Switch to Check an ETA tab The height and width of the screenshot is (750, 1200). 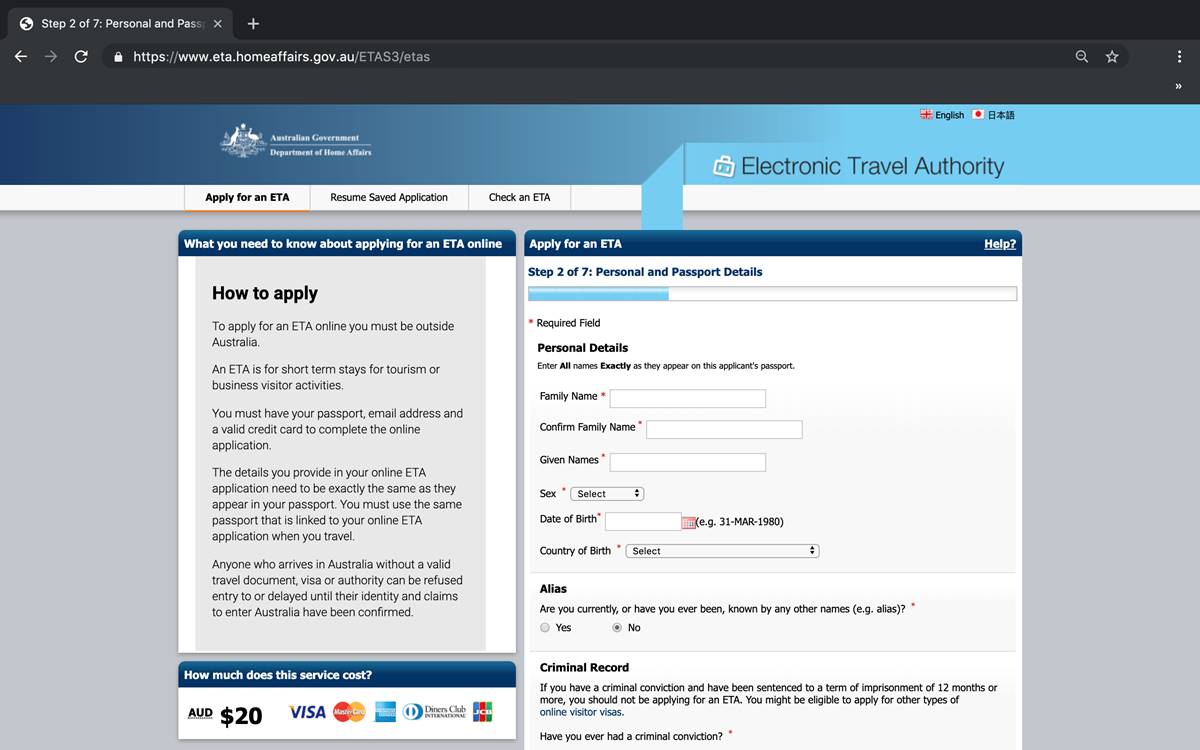pyautogui.click(x=519, y=197)
